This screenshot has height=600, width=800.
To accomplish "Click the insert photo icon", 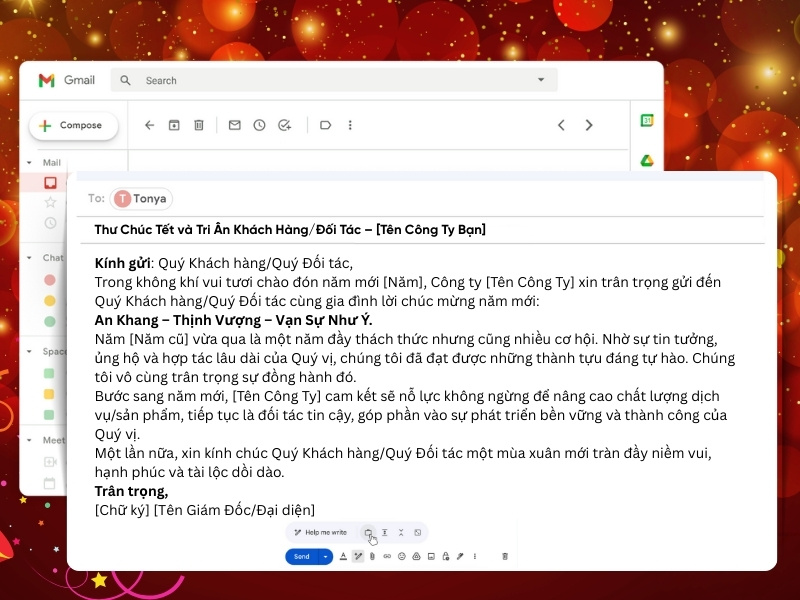I will click(431, 556).
